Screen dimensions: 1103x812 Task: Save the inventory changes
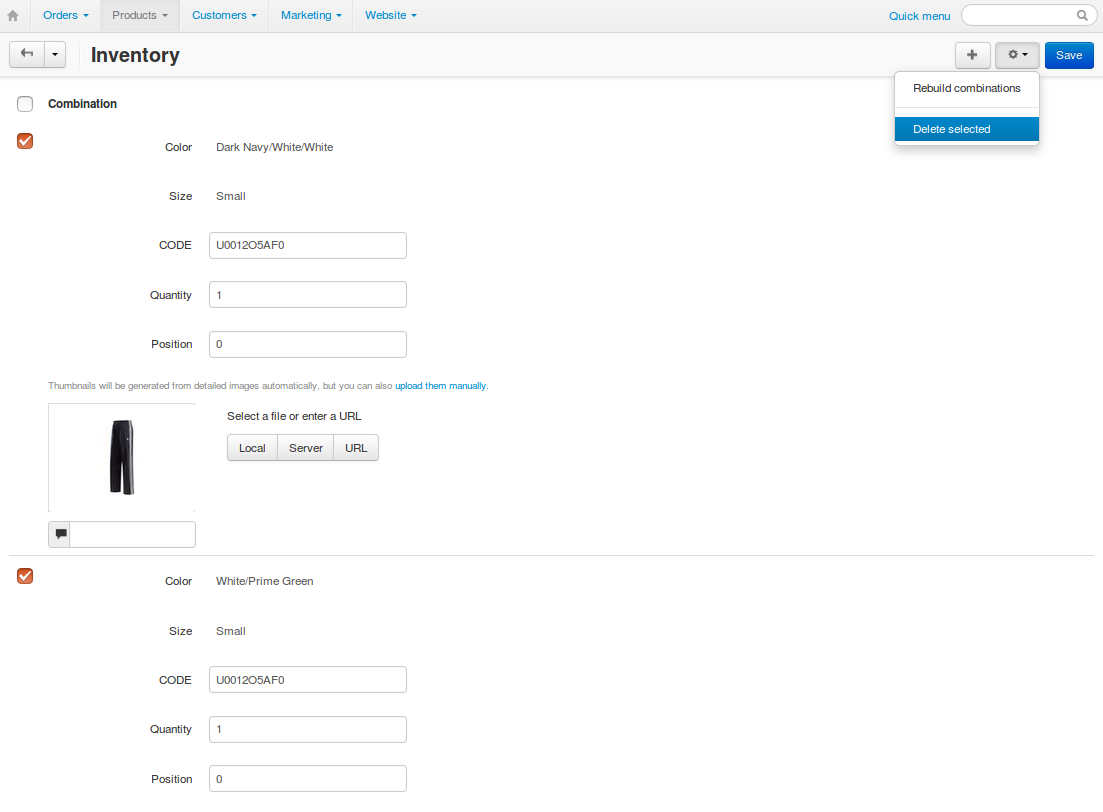[1069, 55]
